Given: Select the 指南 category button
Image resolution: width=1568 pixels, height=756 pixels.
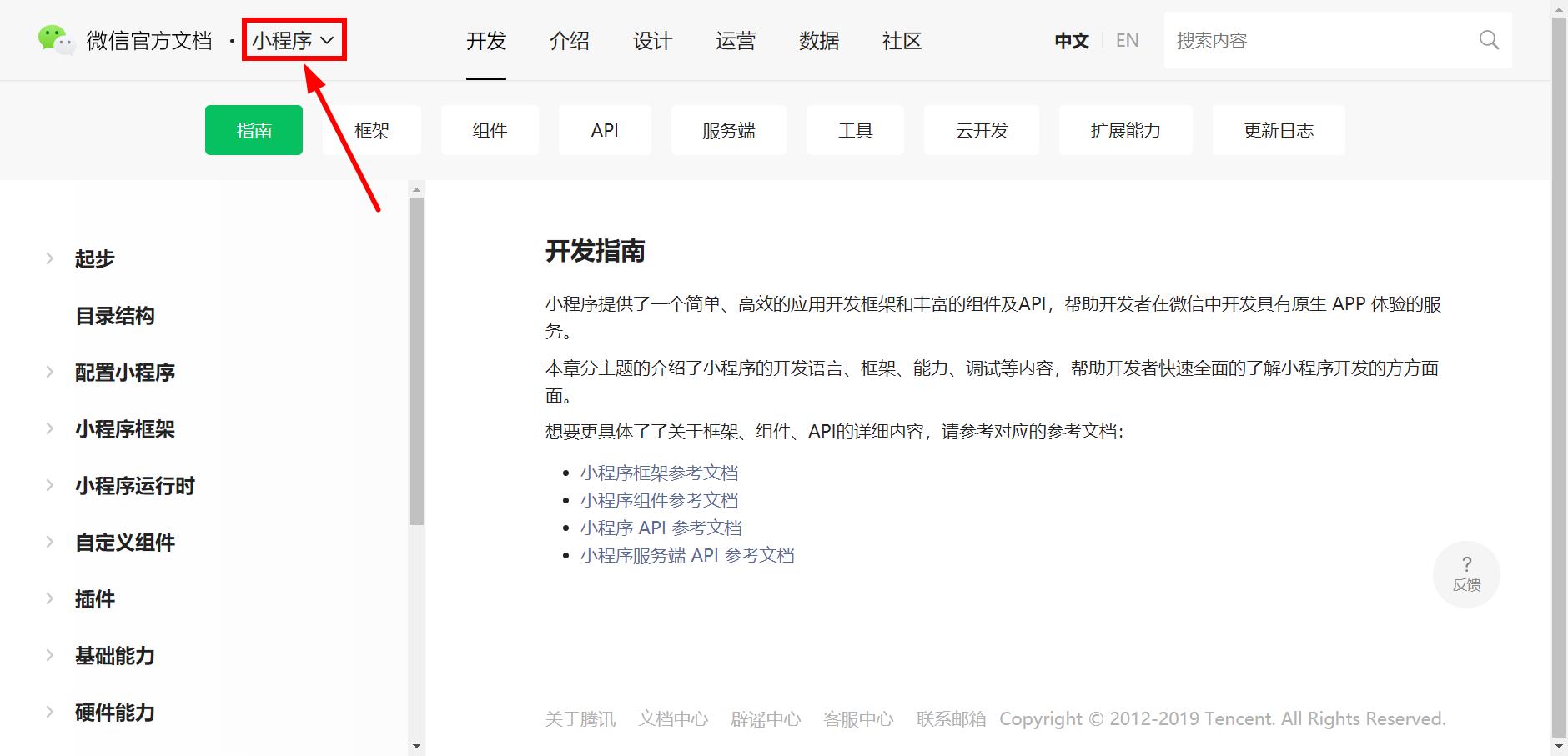Looking at the screenshot, I should pyautogui.click(x=254, y=130).
